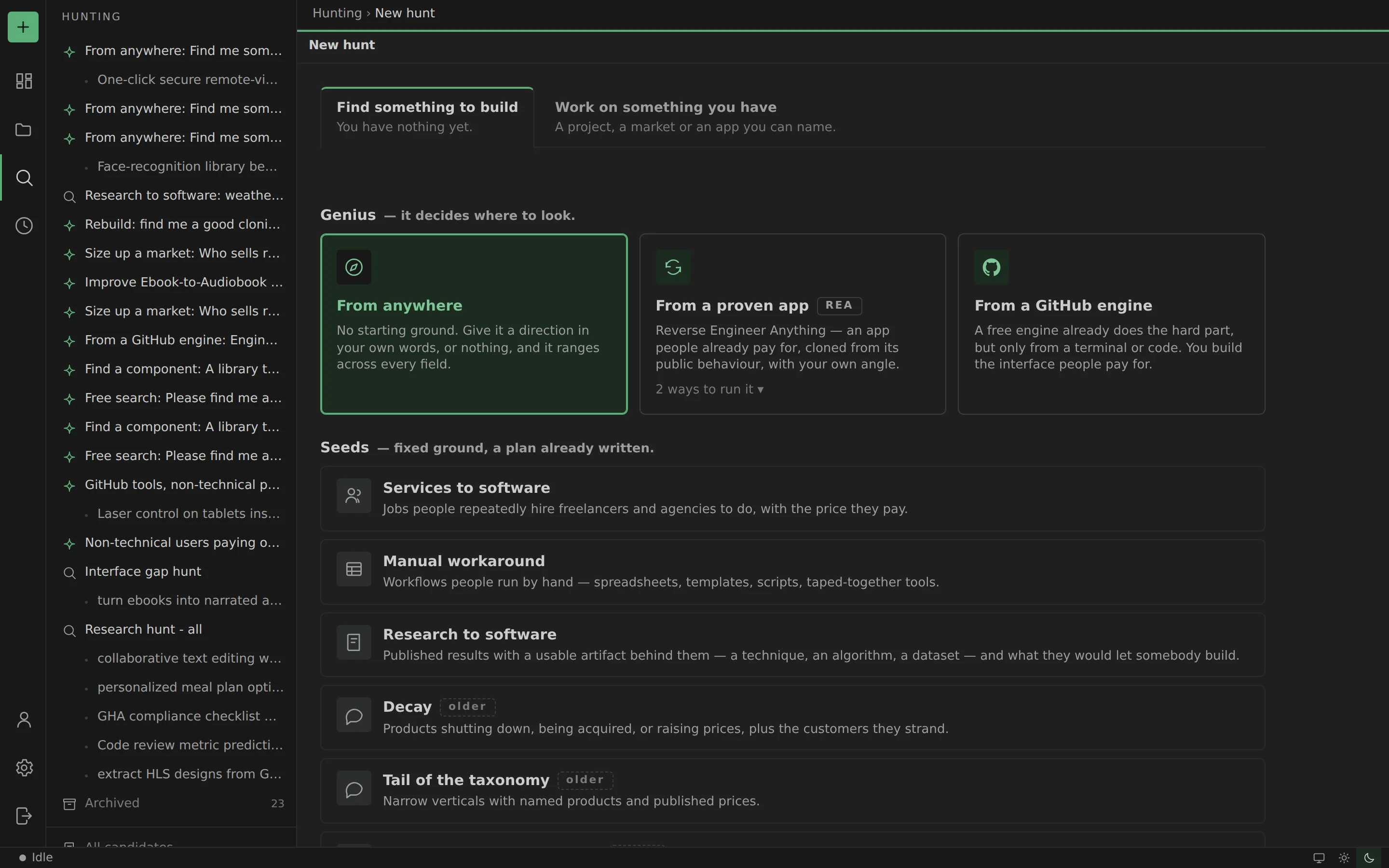Open turn ebooks into narrated a... candidate
The image size is (1389, 868).
click(x=171, y=600)
